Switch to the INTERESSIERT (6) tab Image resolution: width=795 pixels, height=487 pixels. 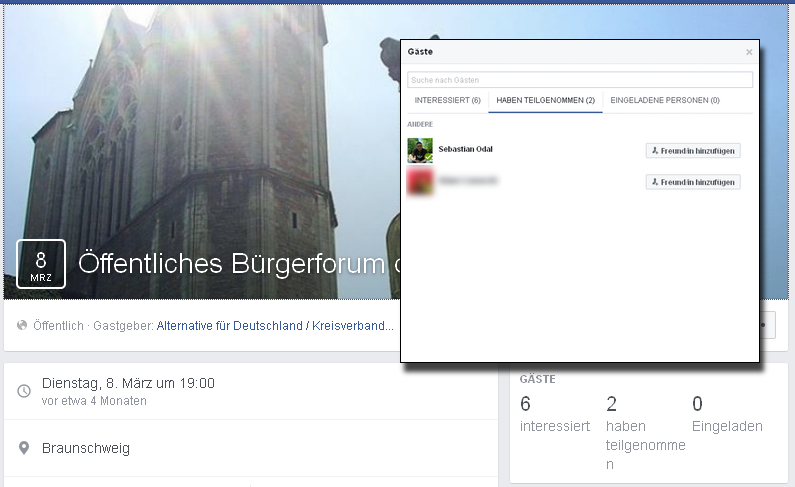coord(447,101)
